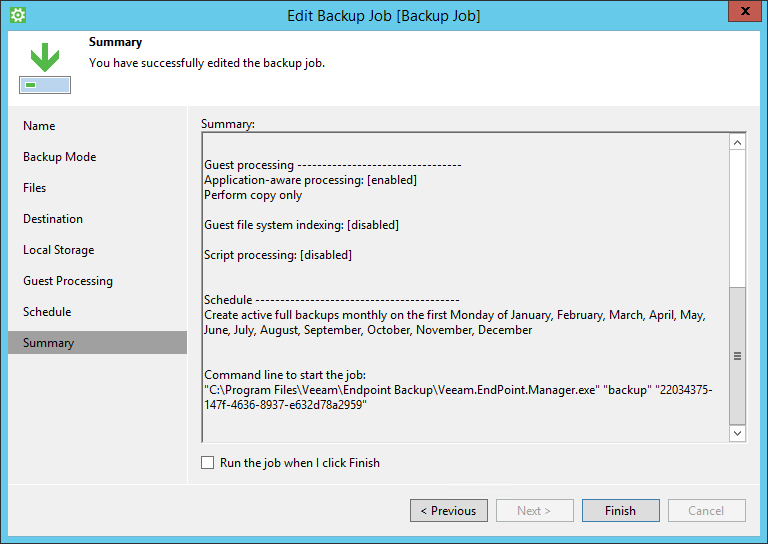768x544 pixels.
Task: Click the 'Command line to start the job:' text
Action: (285, 375)
